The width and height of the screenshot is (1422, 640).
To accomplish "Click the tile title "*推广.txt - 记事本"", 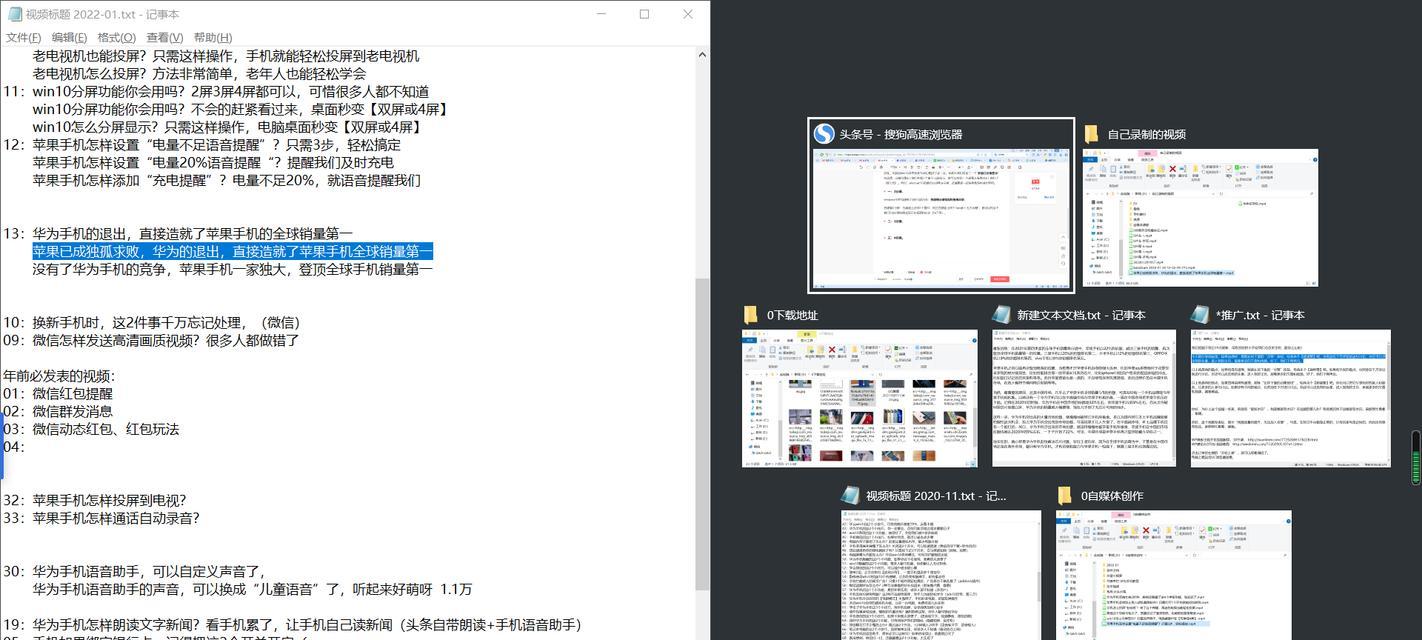I will (1260, 315).
